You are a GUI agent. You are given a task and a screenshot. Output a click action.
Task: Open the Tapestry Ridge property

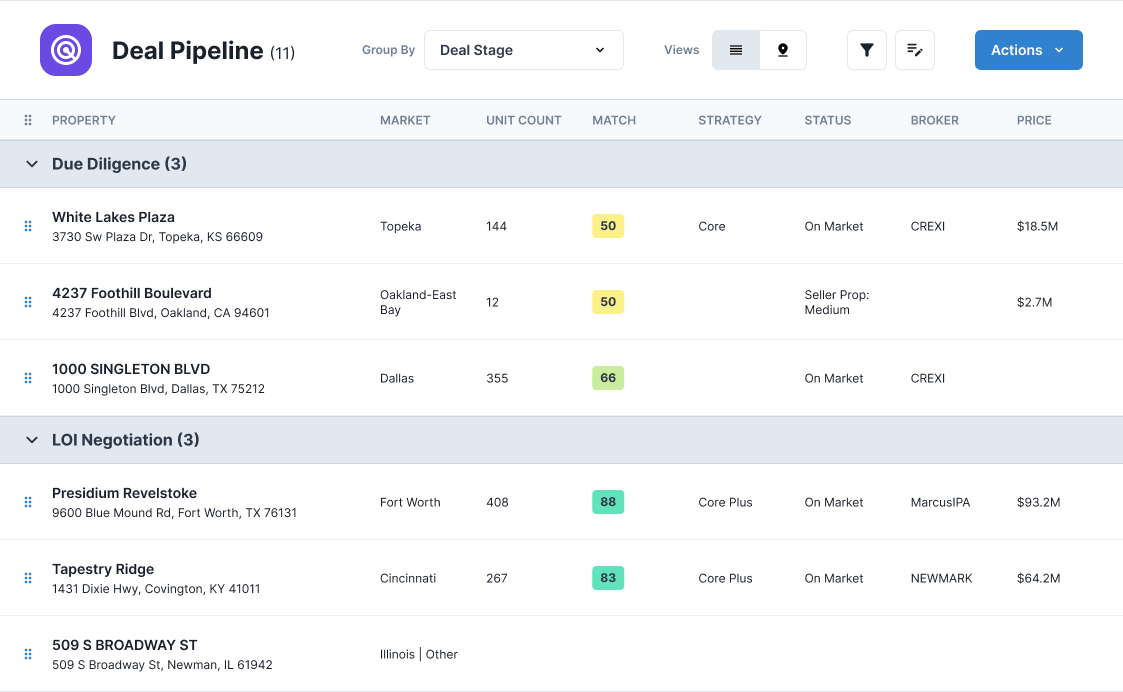(x=103, y=569)
